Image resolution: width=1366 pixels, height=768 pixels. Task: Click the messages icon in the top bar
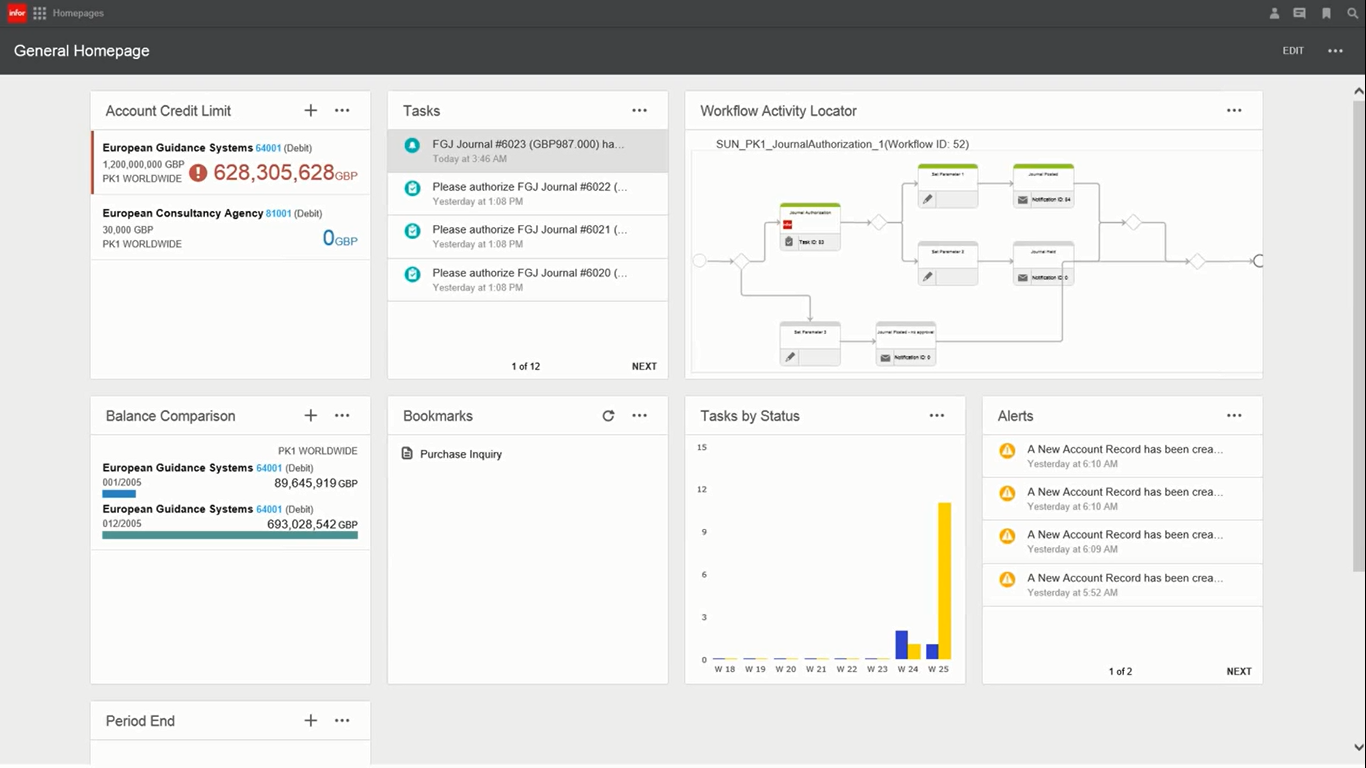pos(1300,13)
